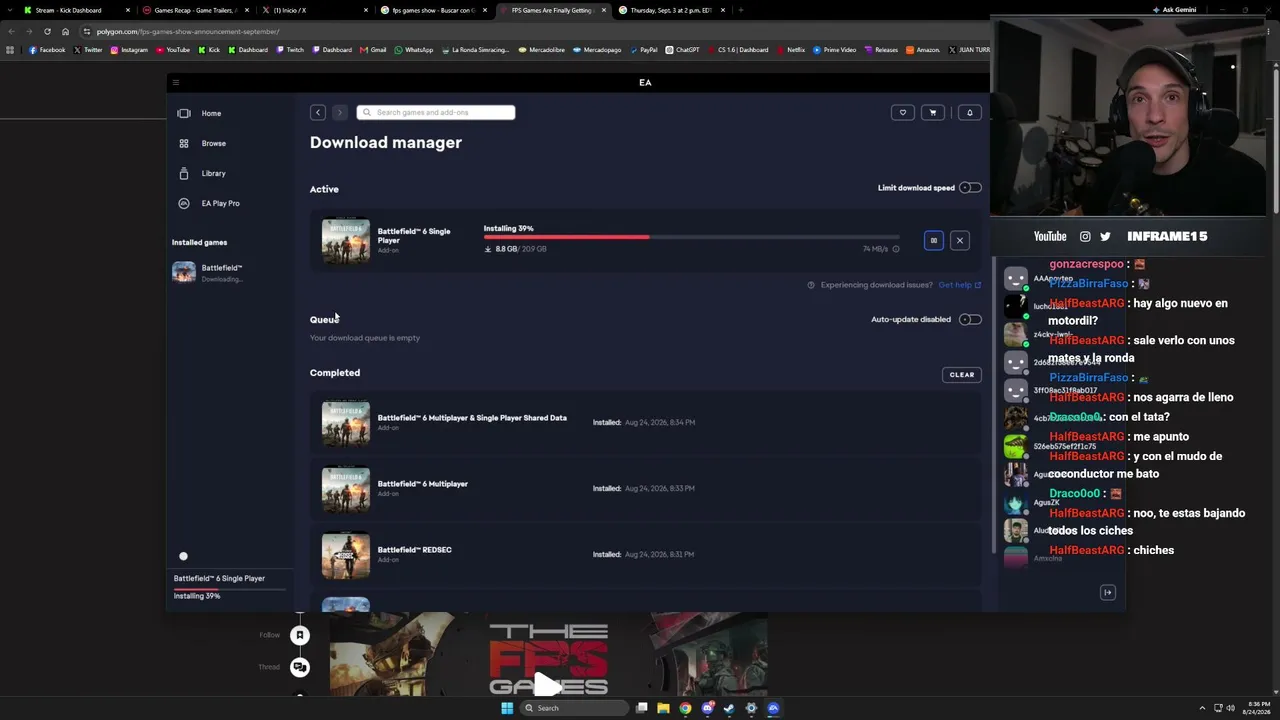Open the taskbar clock and date
1280x720 pixels.
tap(1257, 708)
